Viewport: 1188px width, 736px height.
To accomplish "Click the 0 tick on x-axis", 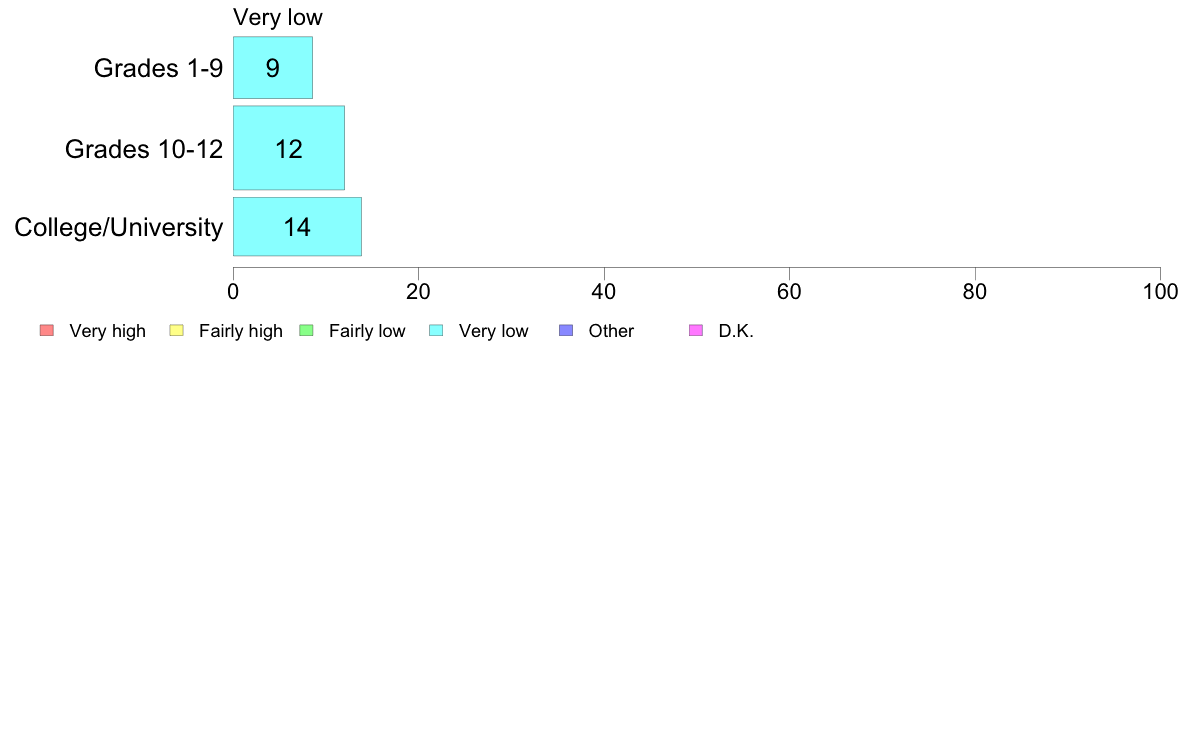I will (233, 291).
